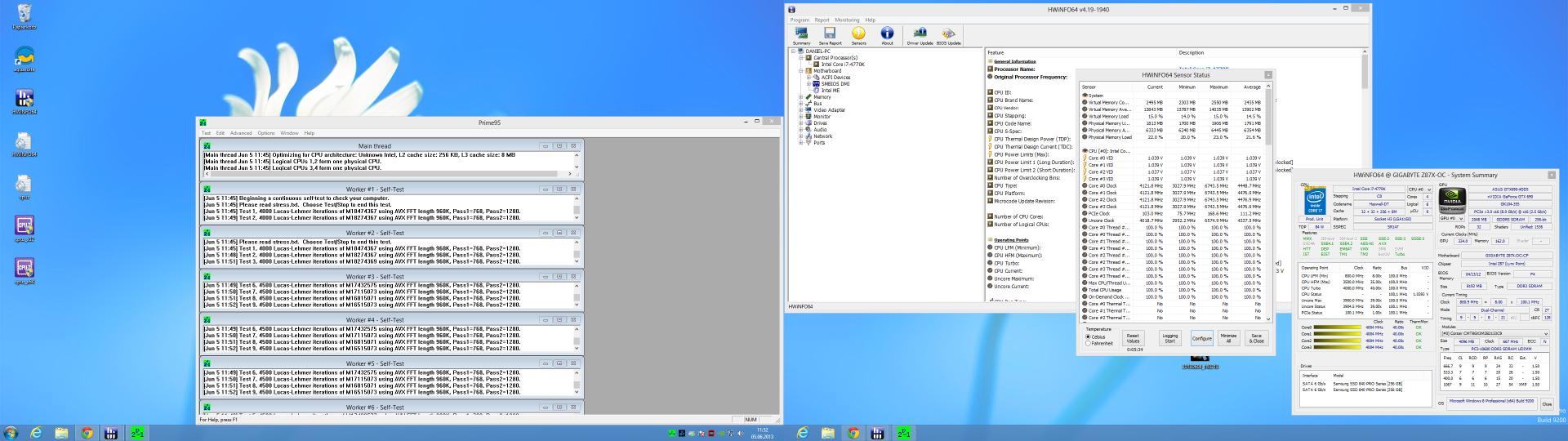Open memory module selection dropdown
This screenshot has height=441, width=1568.
click(1494, 333)
